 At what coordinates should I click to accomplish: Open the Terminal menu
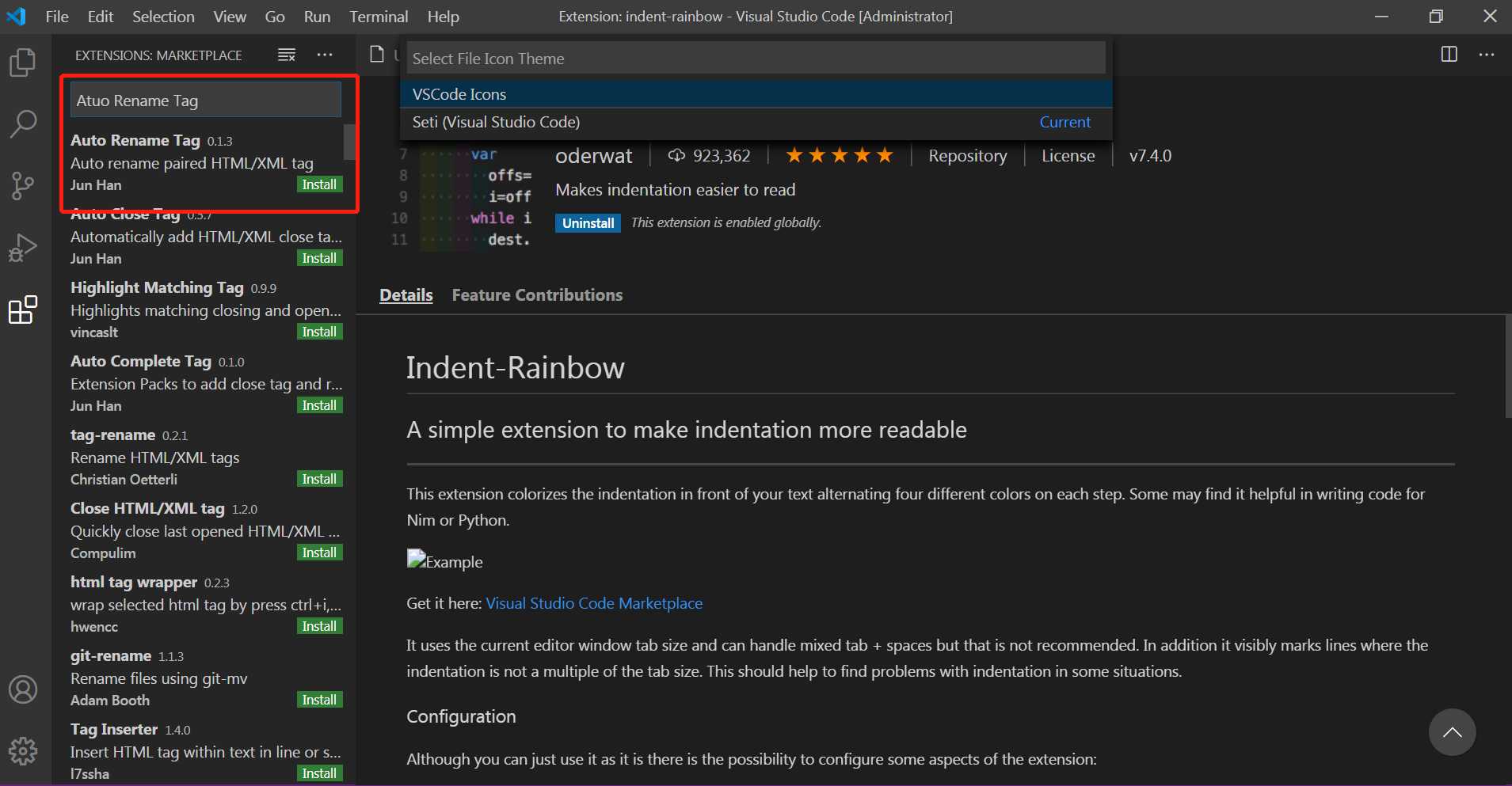pyautogui.click(x=379, y=17)
